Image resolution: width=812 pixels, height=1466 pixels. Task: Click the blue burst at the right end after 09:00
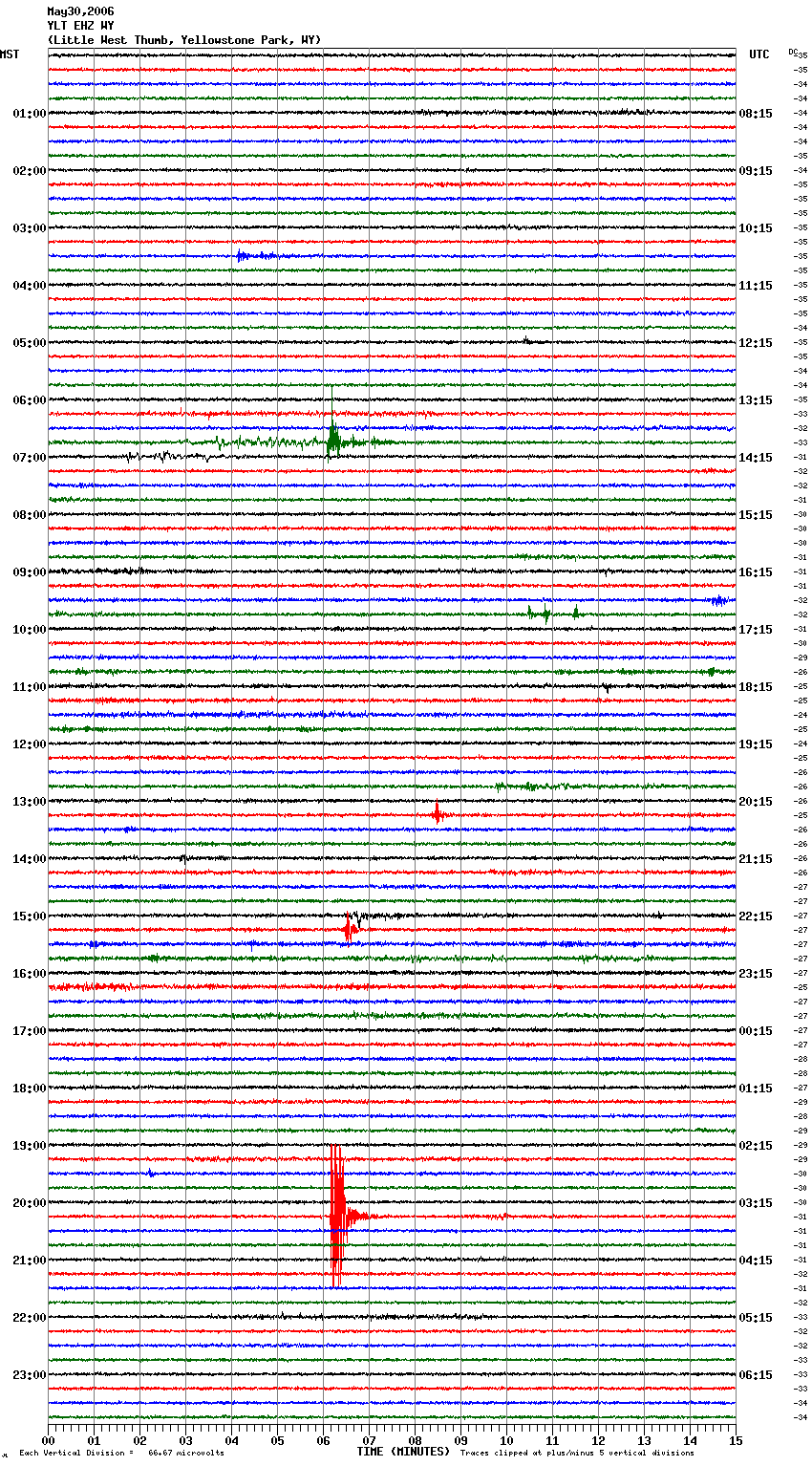coord(719,600)
